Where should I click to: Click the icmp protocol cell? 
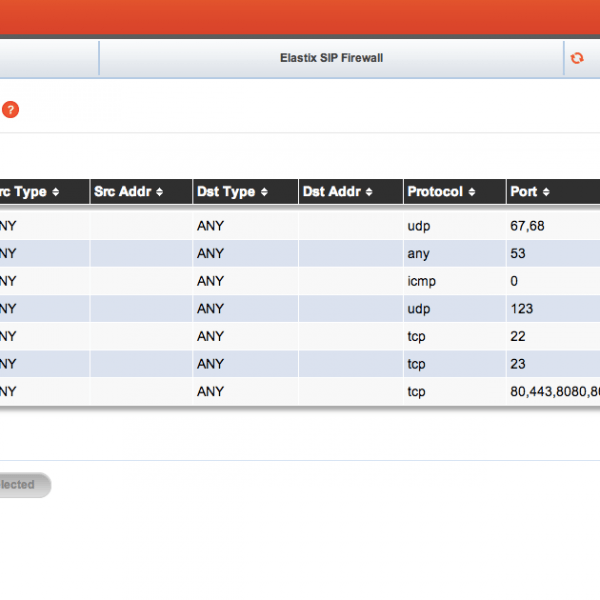[x=421, y=281]
